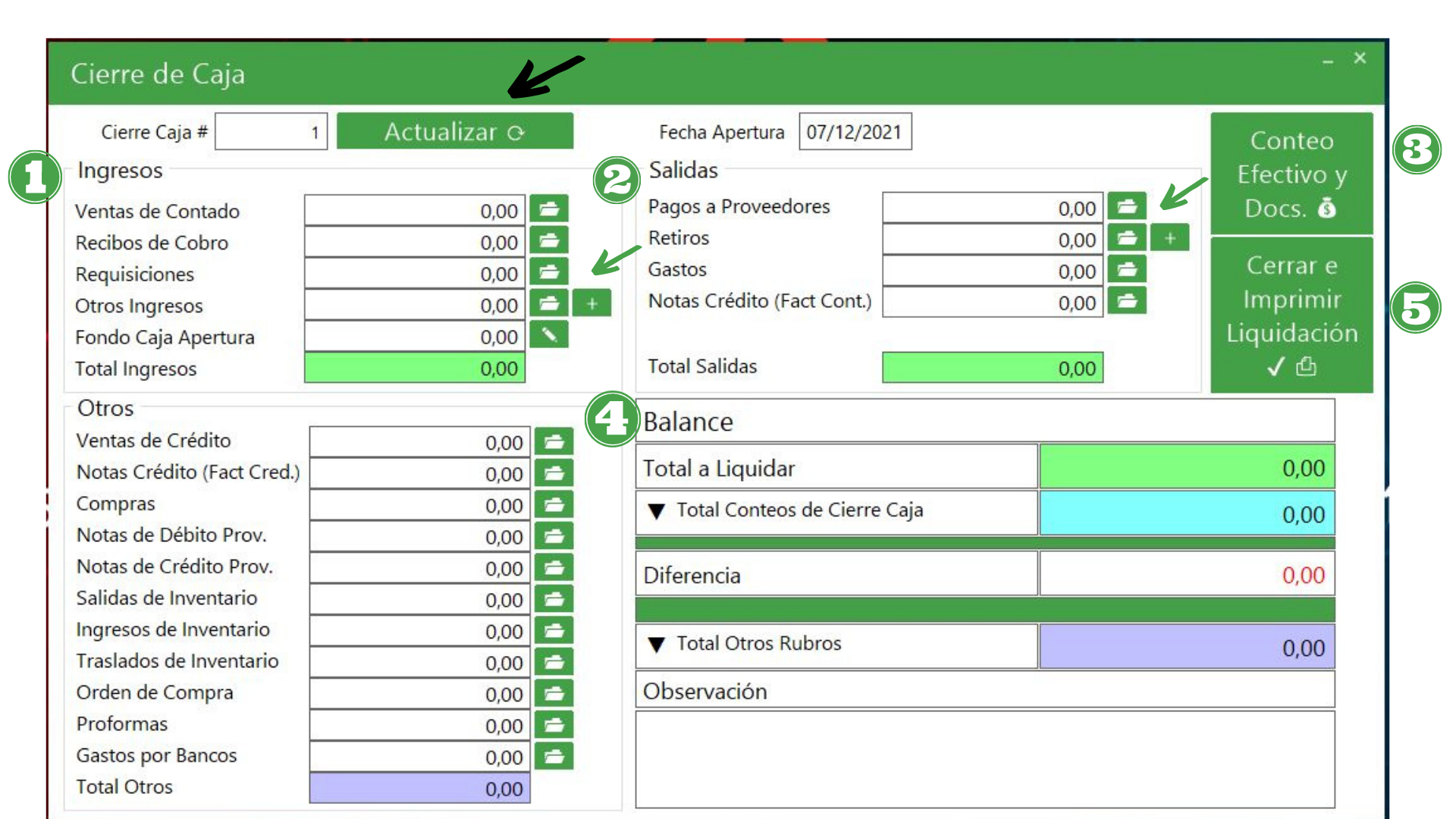Open folder icon next to Recibos de Cobro

[x=548, y=240]
